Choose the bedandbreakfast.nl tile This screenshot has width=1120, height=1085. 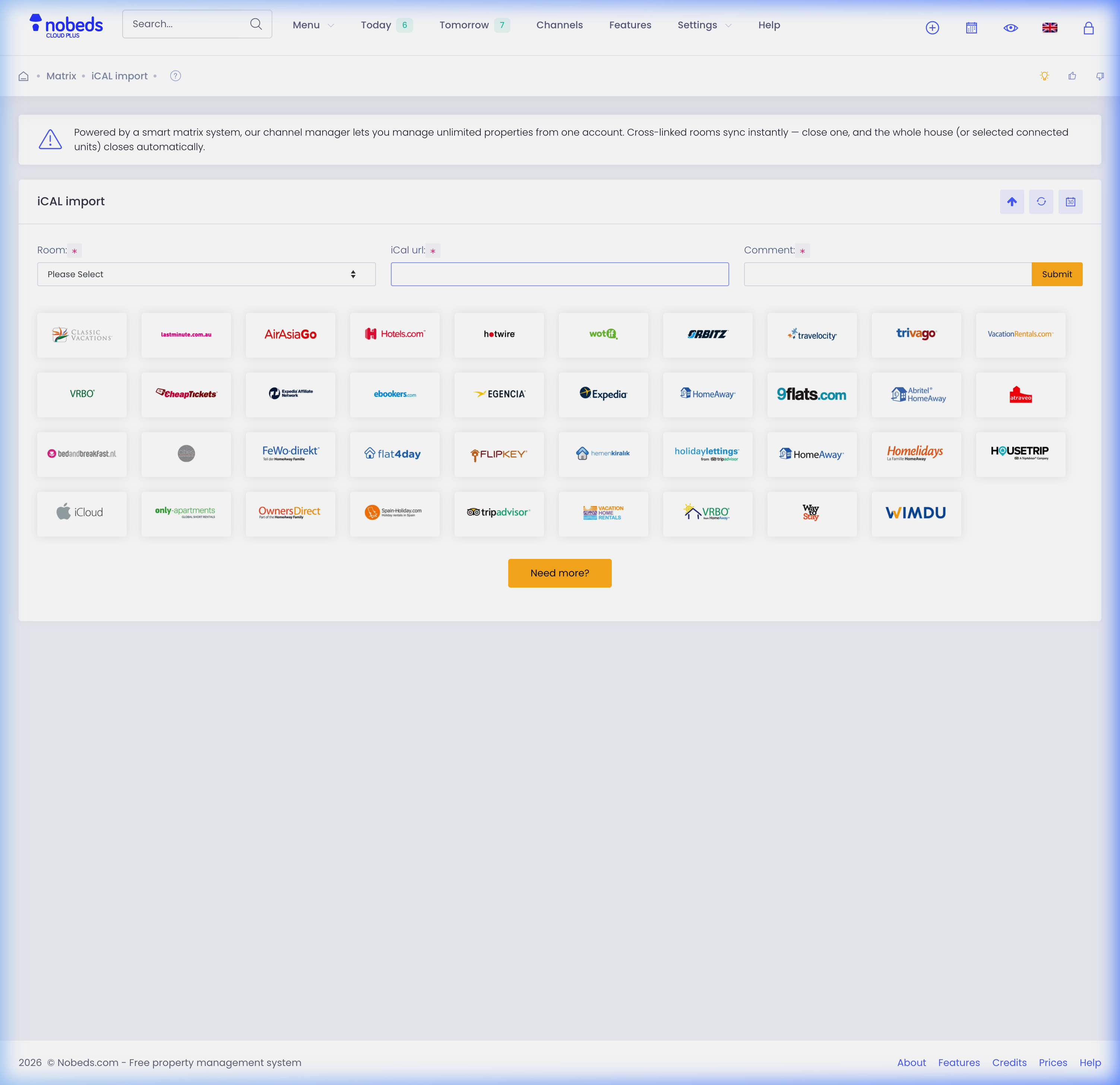tap(82, 454)
